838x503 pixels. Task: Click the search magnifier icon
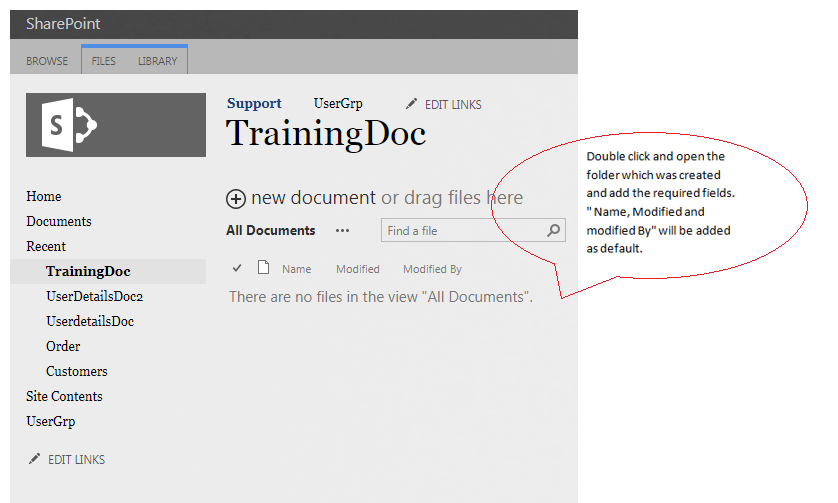(554, 230)
